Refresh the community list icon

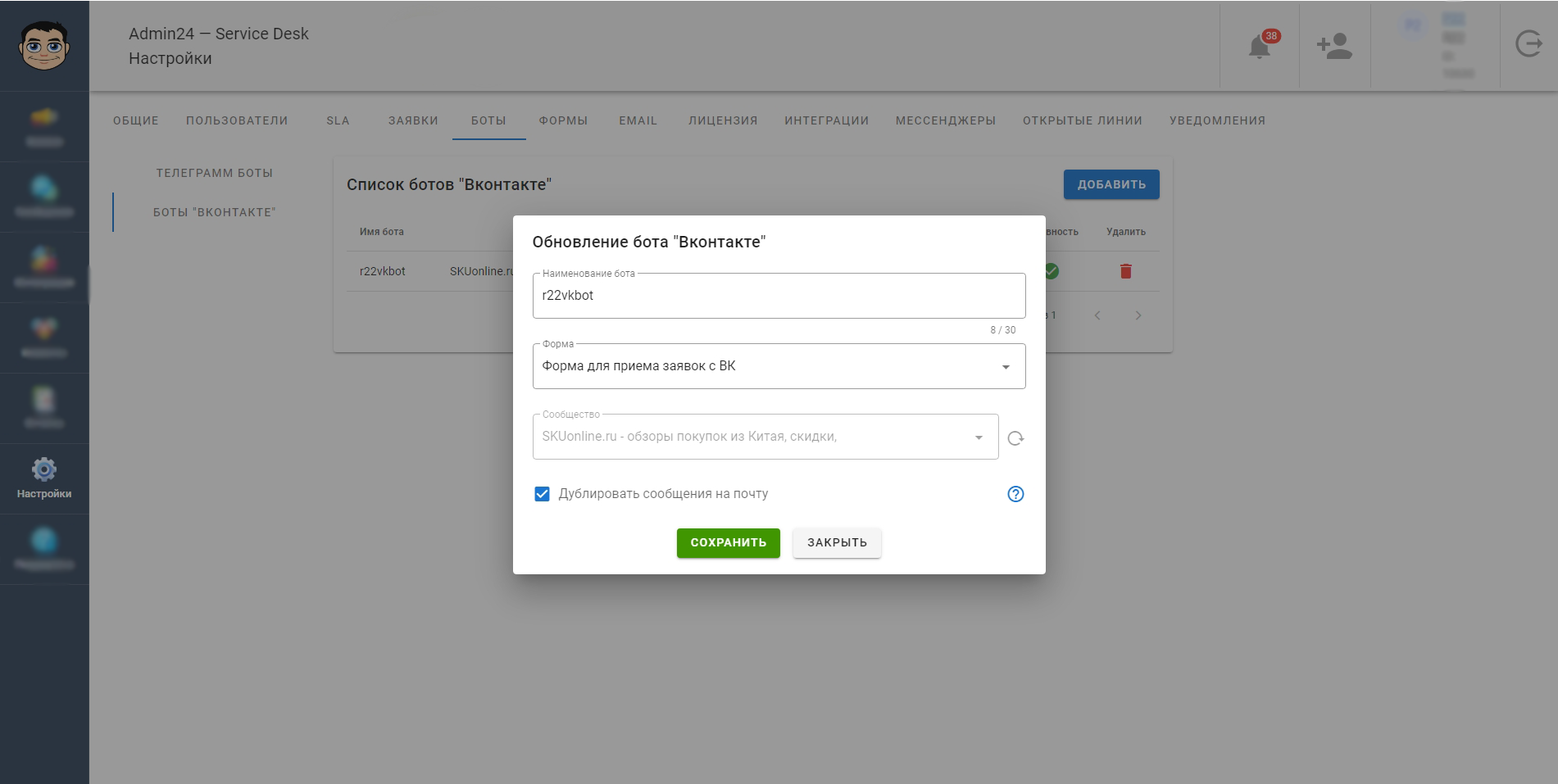(1015, 438)
